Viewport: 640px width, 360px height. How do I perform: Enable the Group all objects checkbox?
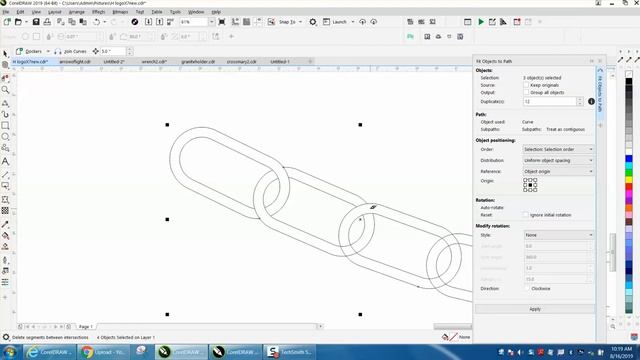[x=526, y=92]
